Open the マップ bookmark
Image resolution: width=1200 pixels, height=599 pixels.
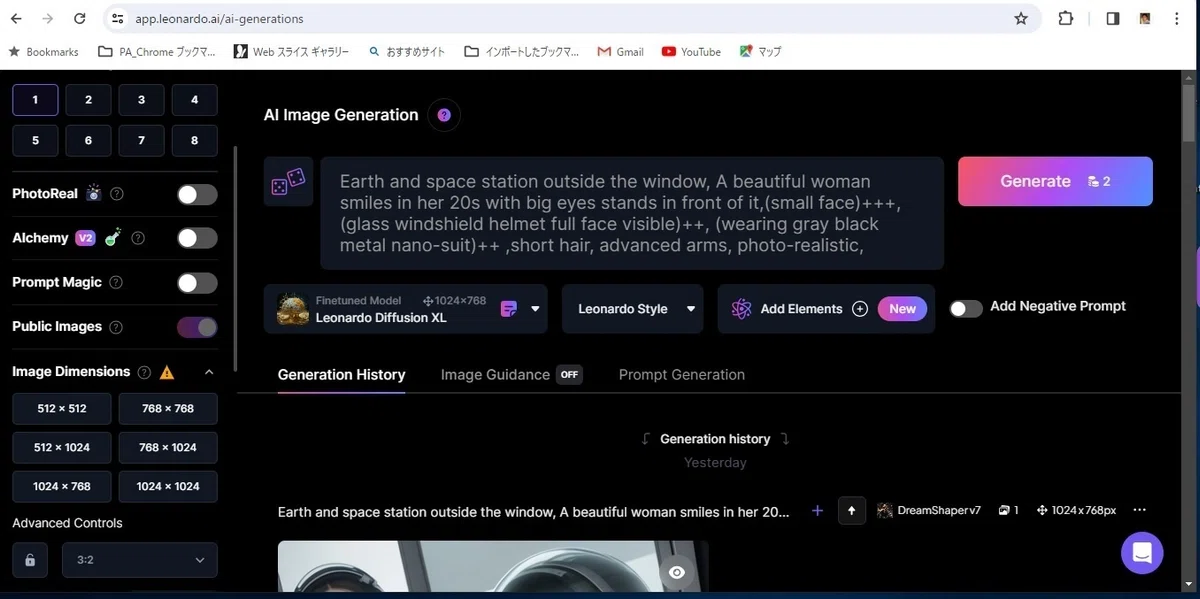tap(760, 52)
